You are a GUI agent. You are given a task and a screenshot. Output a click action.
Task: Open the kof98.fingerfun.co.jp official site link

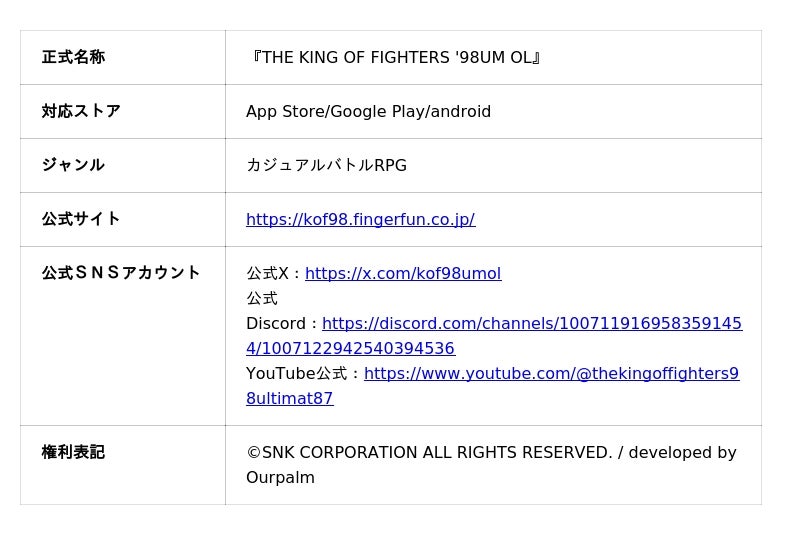[360, 220]
